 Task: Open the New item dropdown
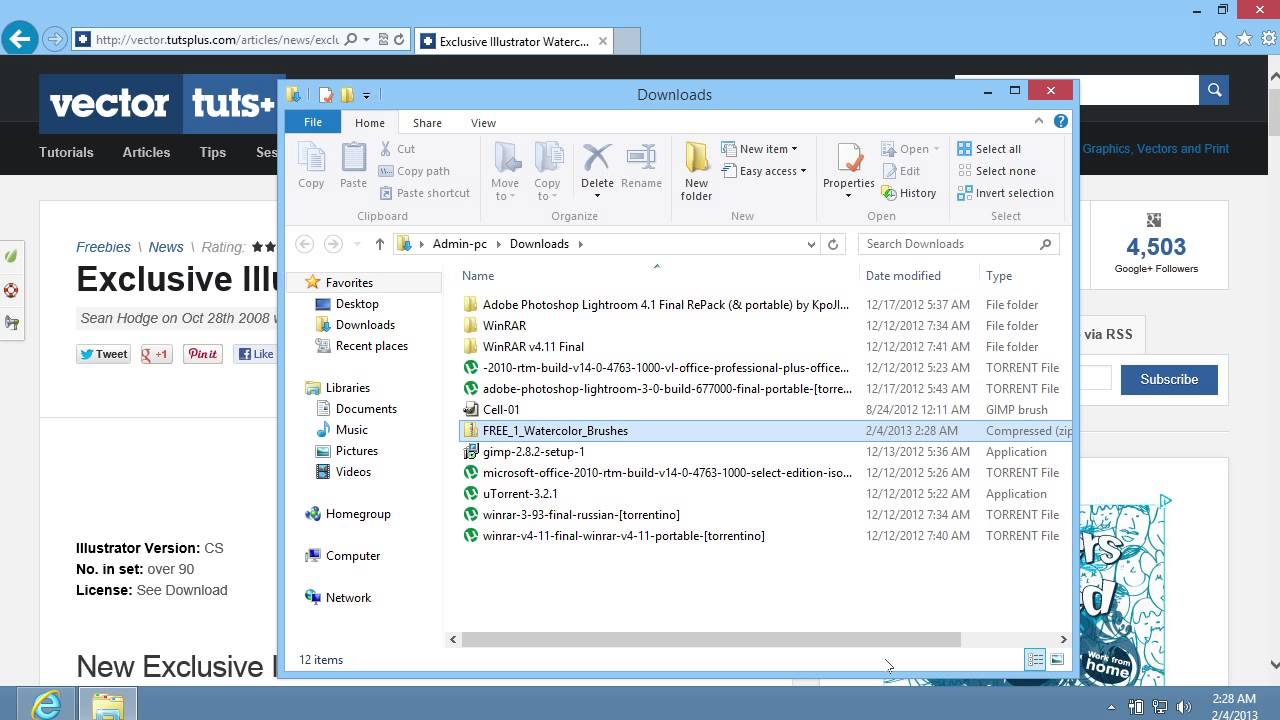[x=759, y=149]
